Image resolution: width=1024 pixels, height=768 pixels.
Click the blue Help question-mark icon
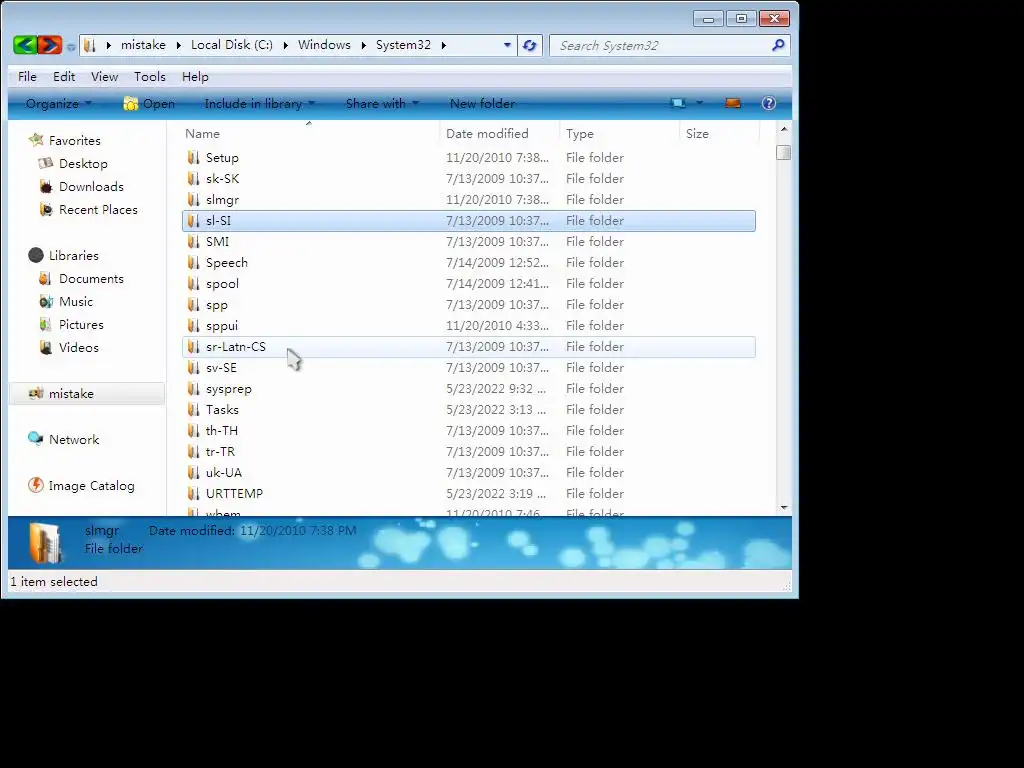pos(769,103)
